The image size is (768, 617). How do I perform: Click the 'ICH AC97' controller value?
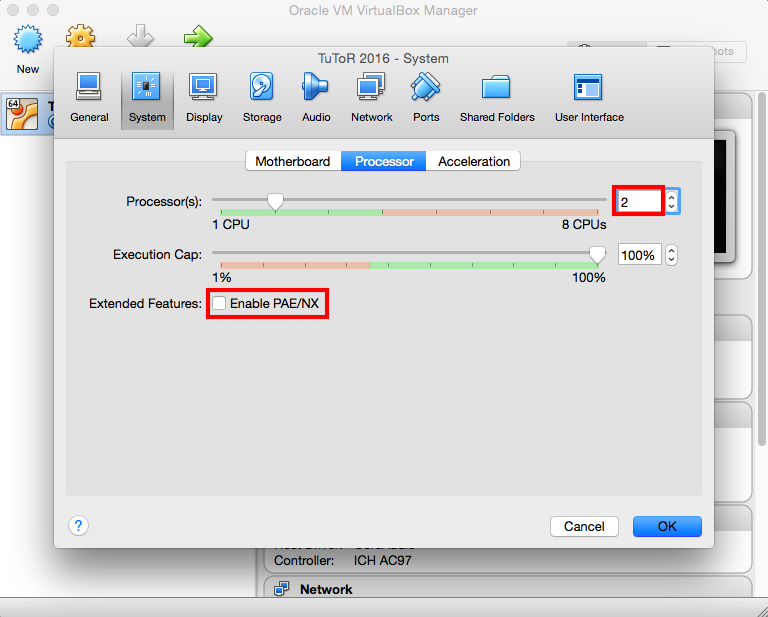click(383, 560)
